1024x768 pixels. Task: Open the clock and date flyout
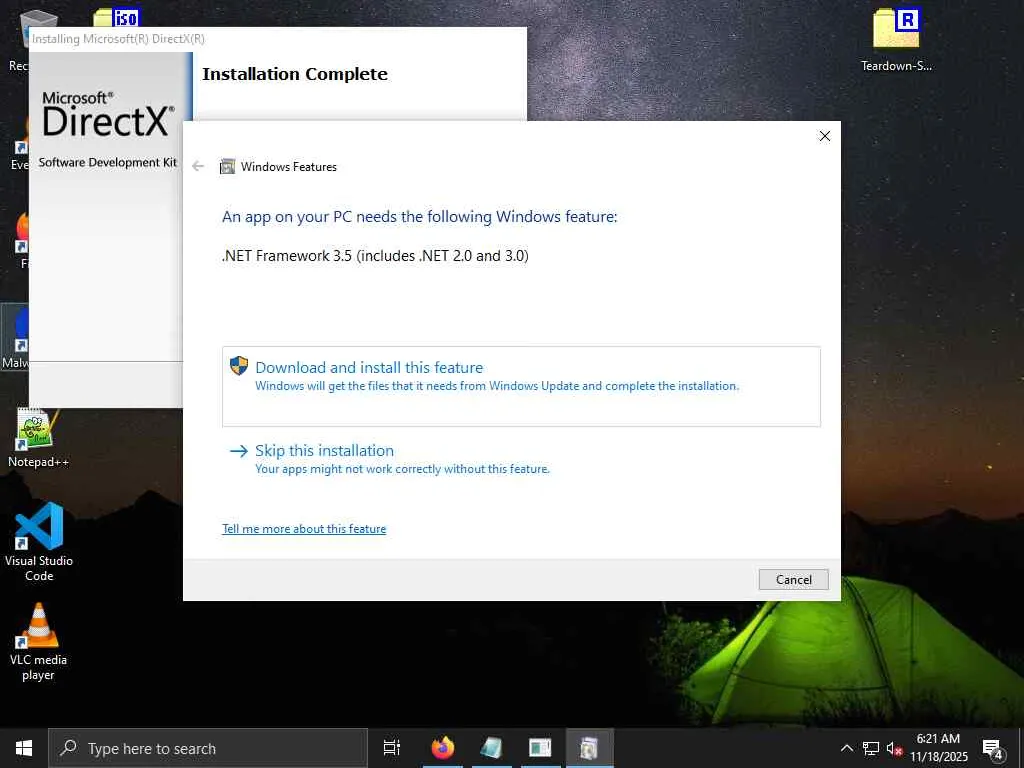pyautogui.click(x=939, y=748)
